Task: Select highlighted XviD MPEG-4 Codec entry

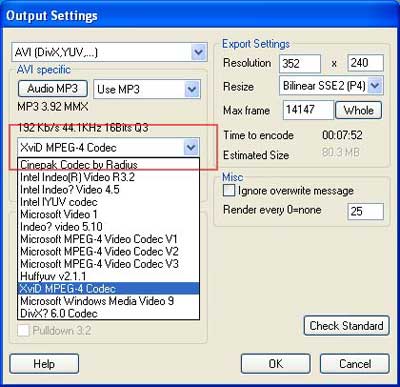Action: [x=108, y=288]
